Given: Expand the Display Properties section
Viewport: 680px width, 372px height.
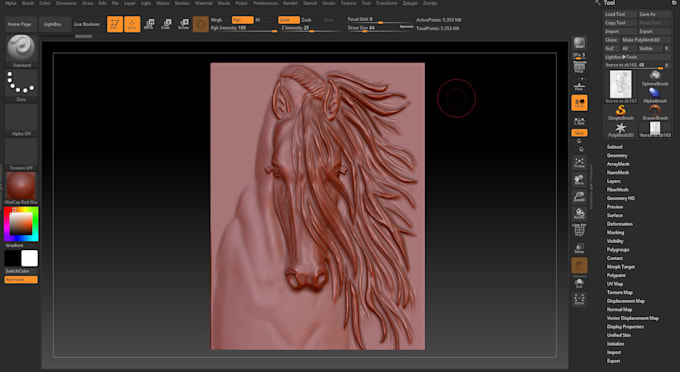Looking at the screenshot, I should [625, 326].
